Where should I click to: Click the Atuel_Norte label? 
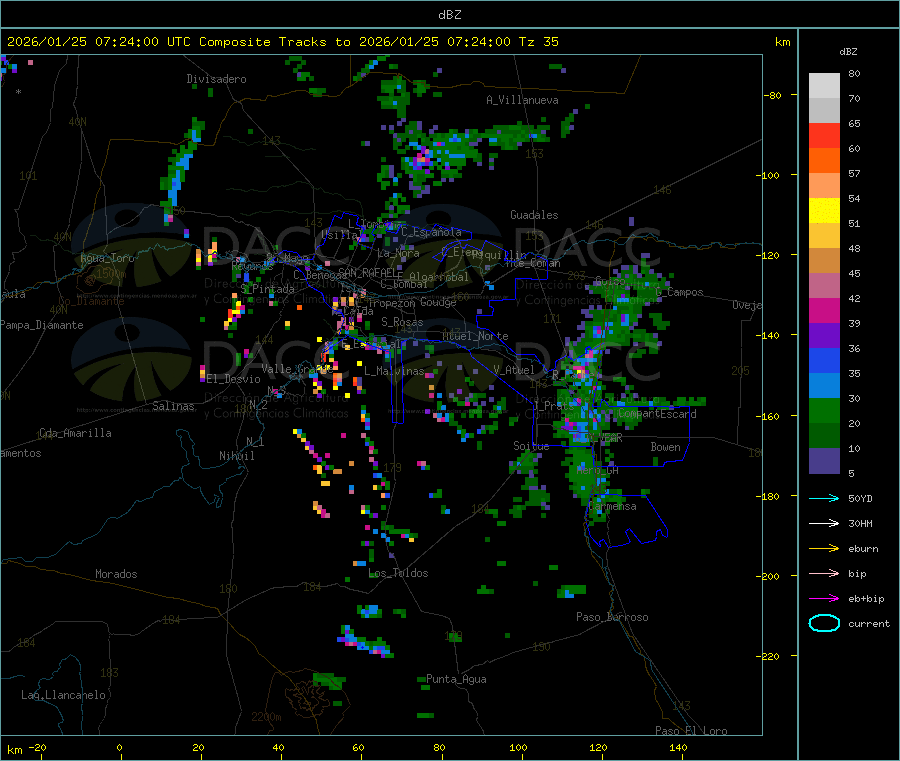pos(475,336)
